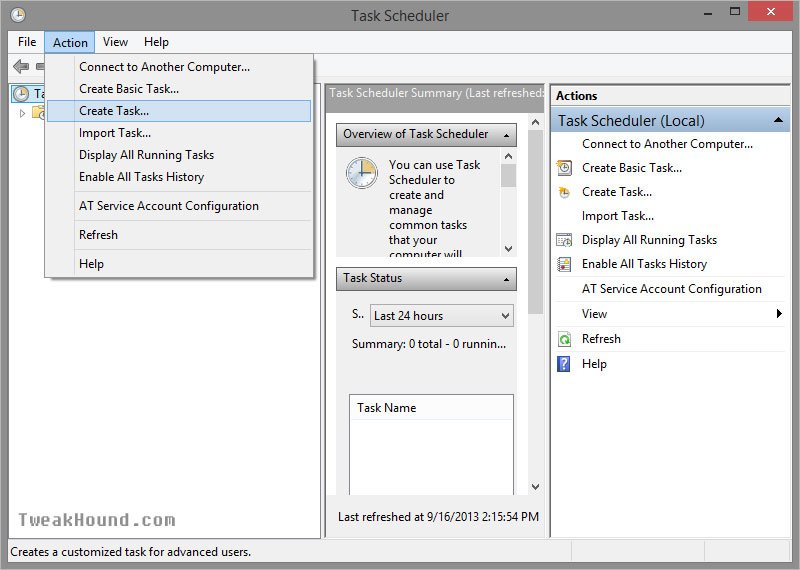The image size is (800, 570).
Task: Choose Import Task in Action menu
Action: 179,133
